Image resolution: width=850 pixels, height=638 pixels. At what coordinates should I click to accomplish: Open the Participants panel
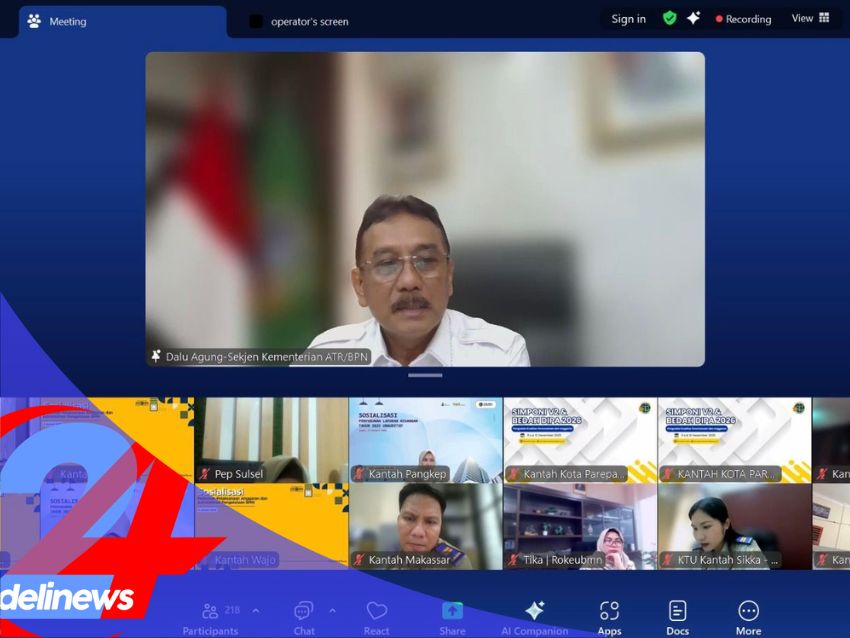[x=210, y=616]
